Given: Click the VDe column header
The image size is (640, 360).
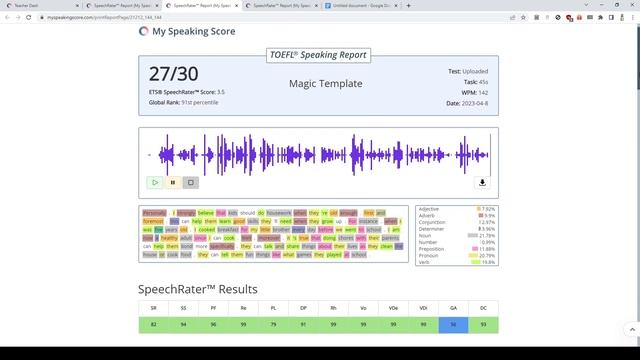Looking at the screenshot, I should click(x=393, y=308).
